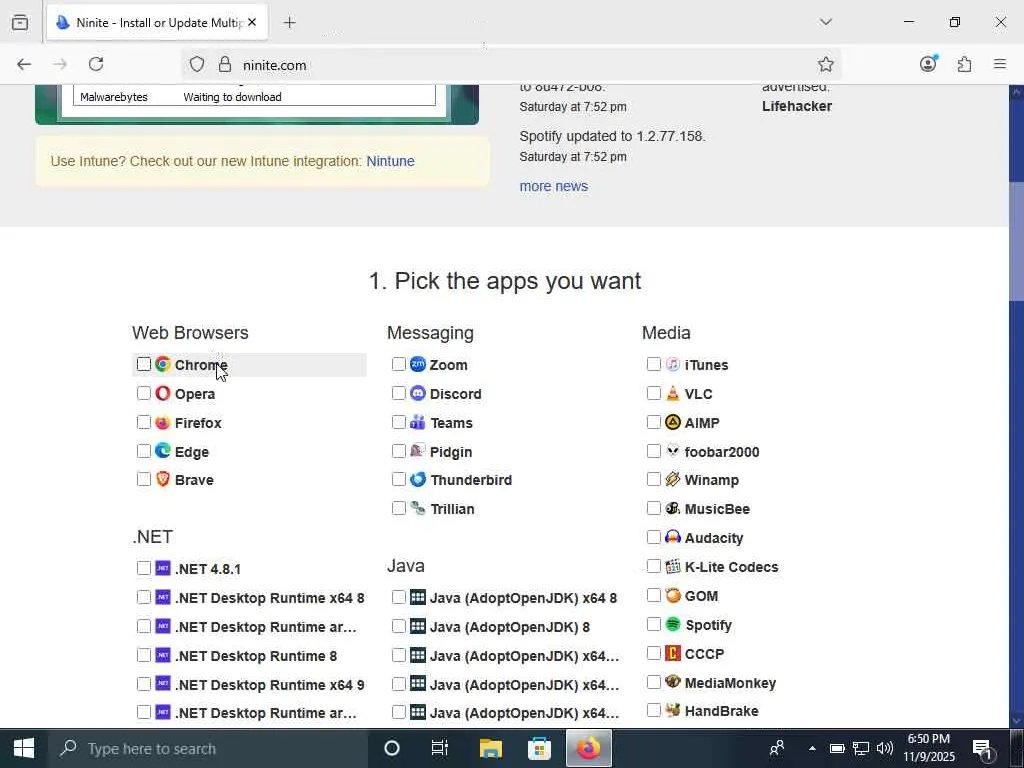This screenshot has height=768, width=1024.
Task: Open the Firefox View button
Action: pos(20,22)
